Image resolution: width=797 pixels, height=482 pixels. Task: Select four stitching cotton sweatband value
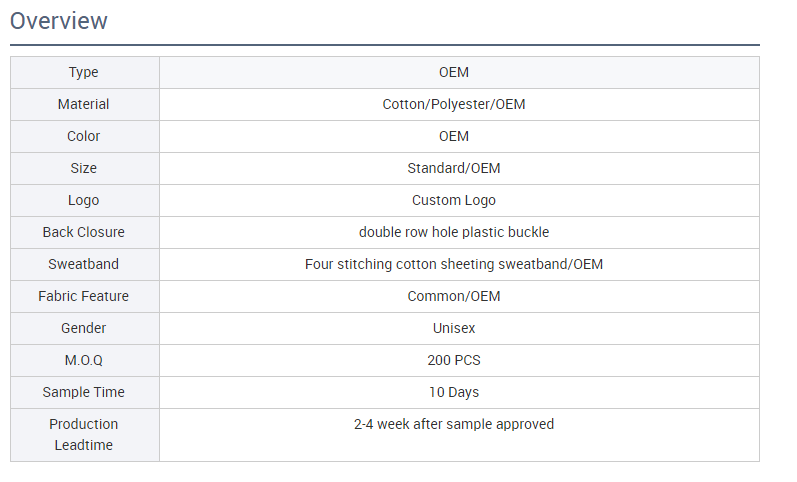tap(453, 264)
